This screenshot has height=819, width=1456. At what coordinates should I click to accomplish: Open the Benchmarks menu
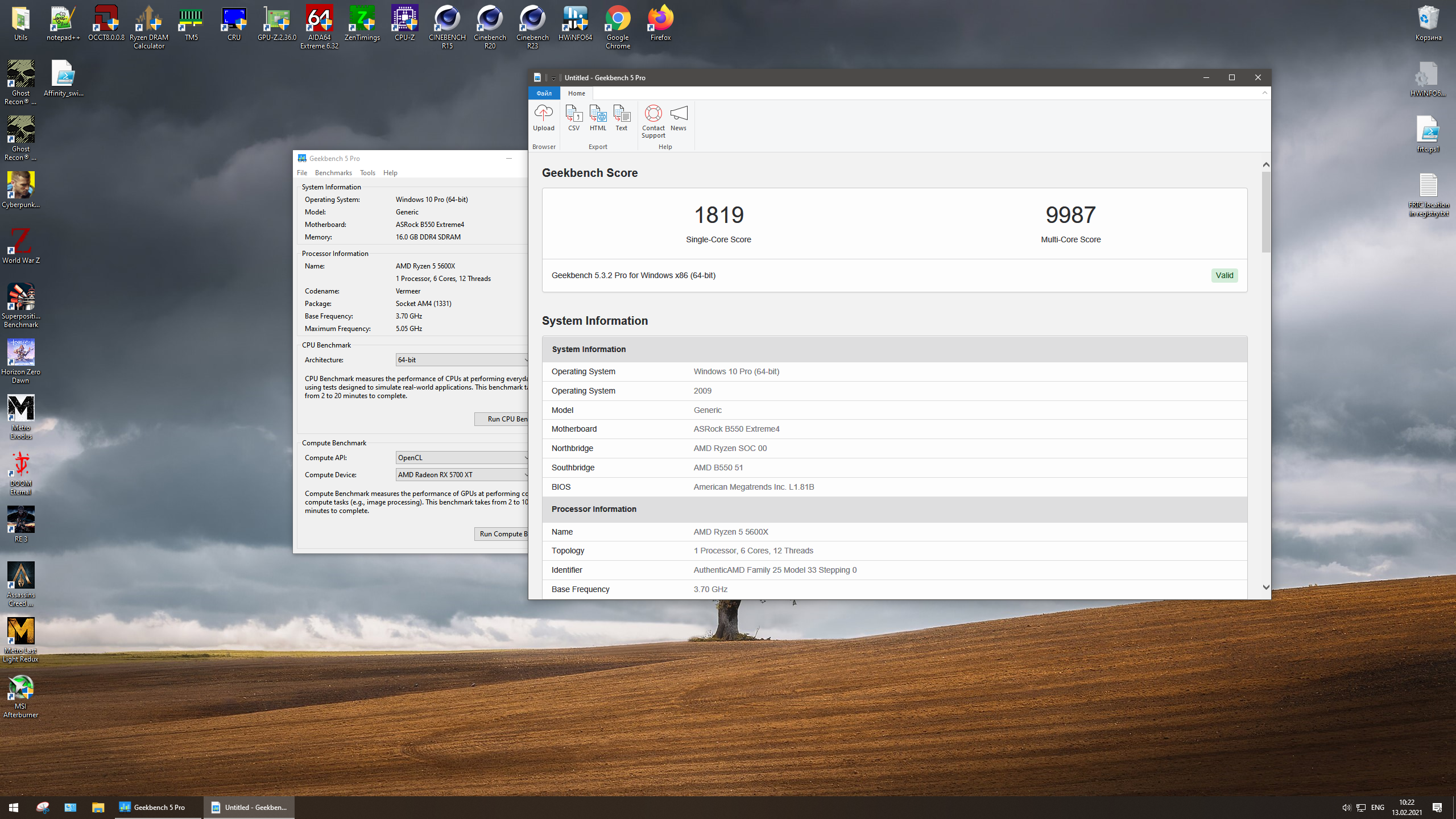[333, 173]
